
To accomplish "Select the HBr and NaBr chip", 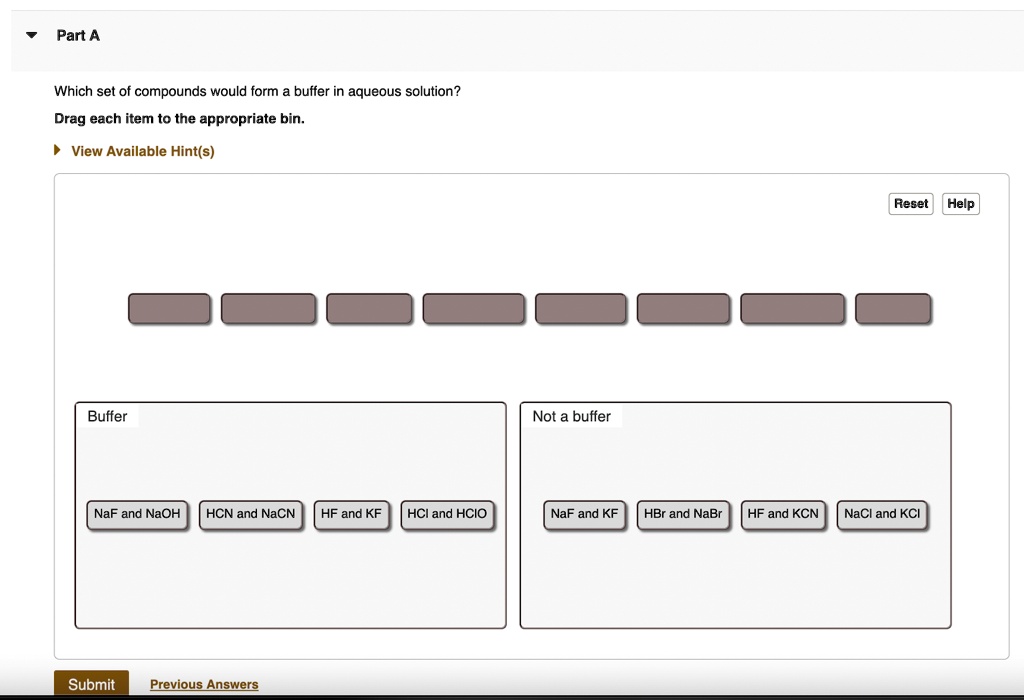I will pyautogui.click(x=683, y=514).
